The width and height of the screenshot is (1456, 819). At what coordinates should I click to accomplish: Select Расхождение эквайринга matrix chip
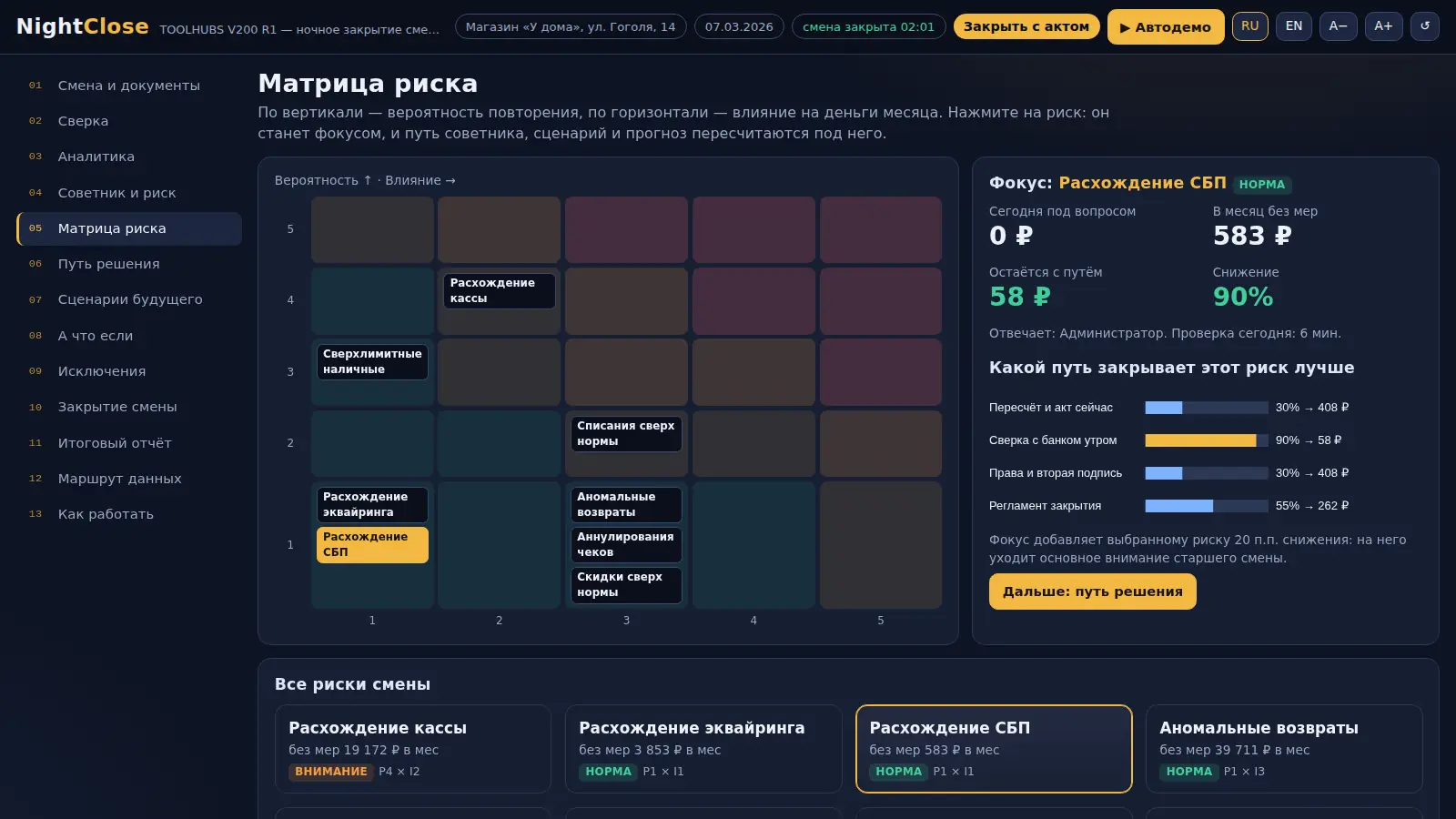(x=372, y=504)
